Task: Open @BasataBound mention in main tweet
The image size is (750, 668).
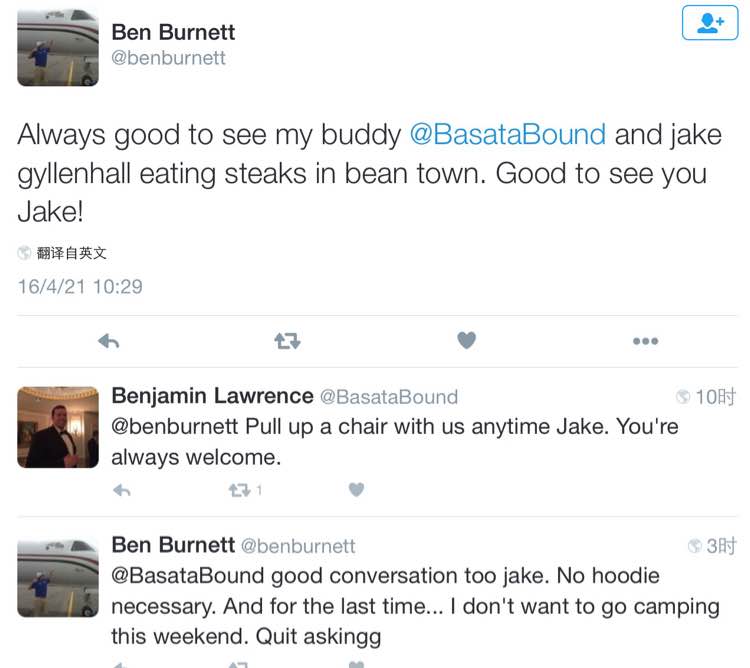Action: (x=507, y=135)
